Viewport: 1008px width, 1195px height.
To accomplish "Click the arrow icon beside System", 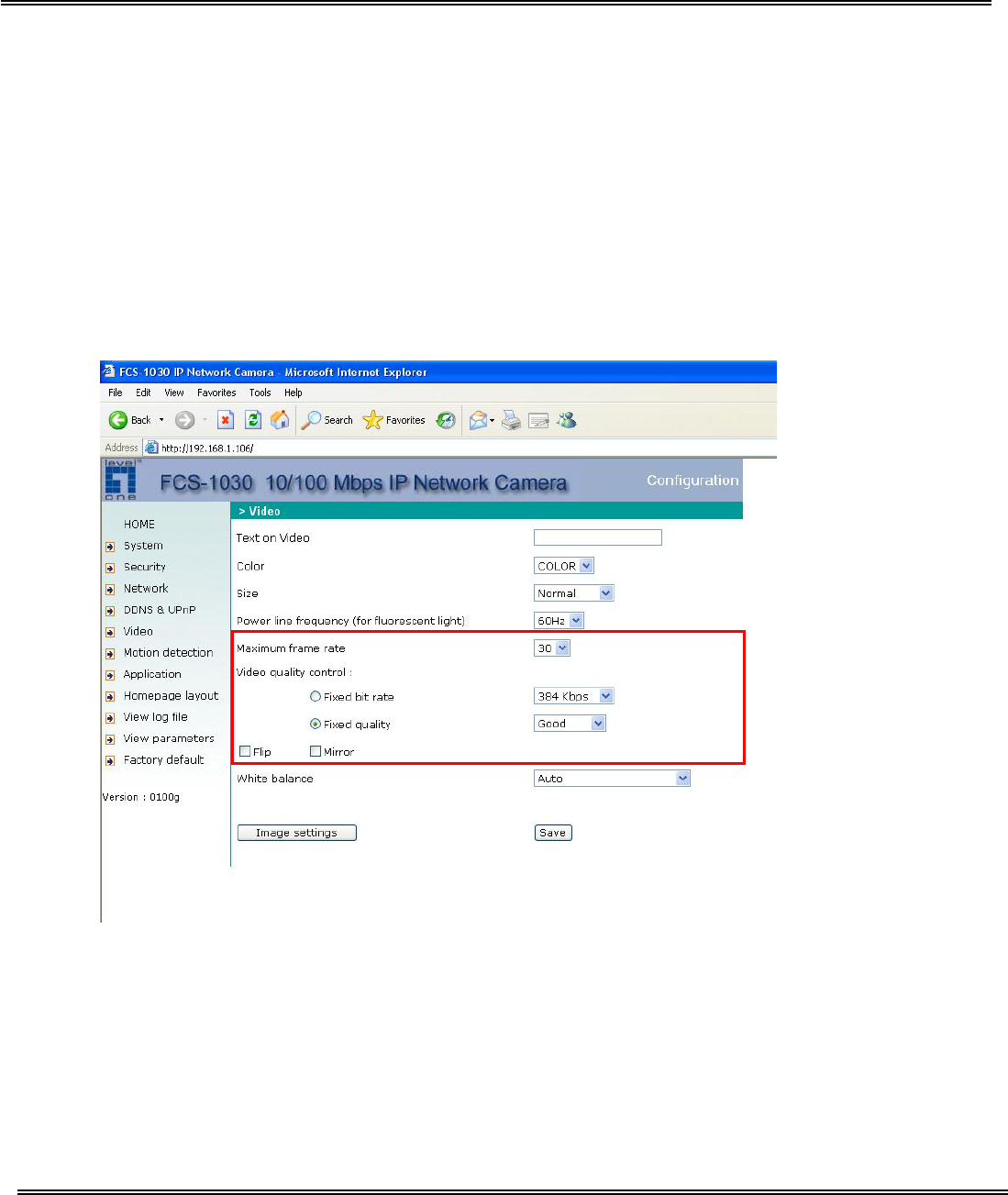I will click(x=110, y=547).
